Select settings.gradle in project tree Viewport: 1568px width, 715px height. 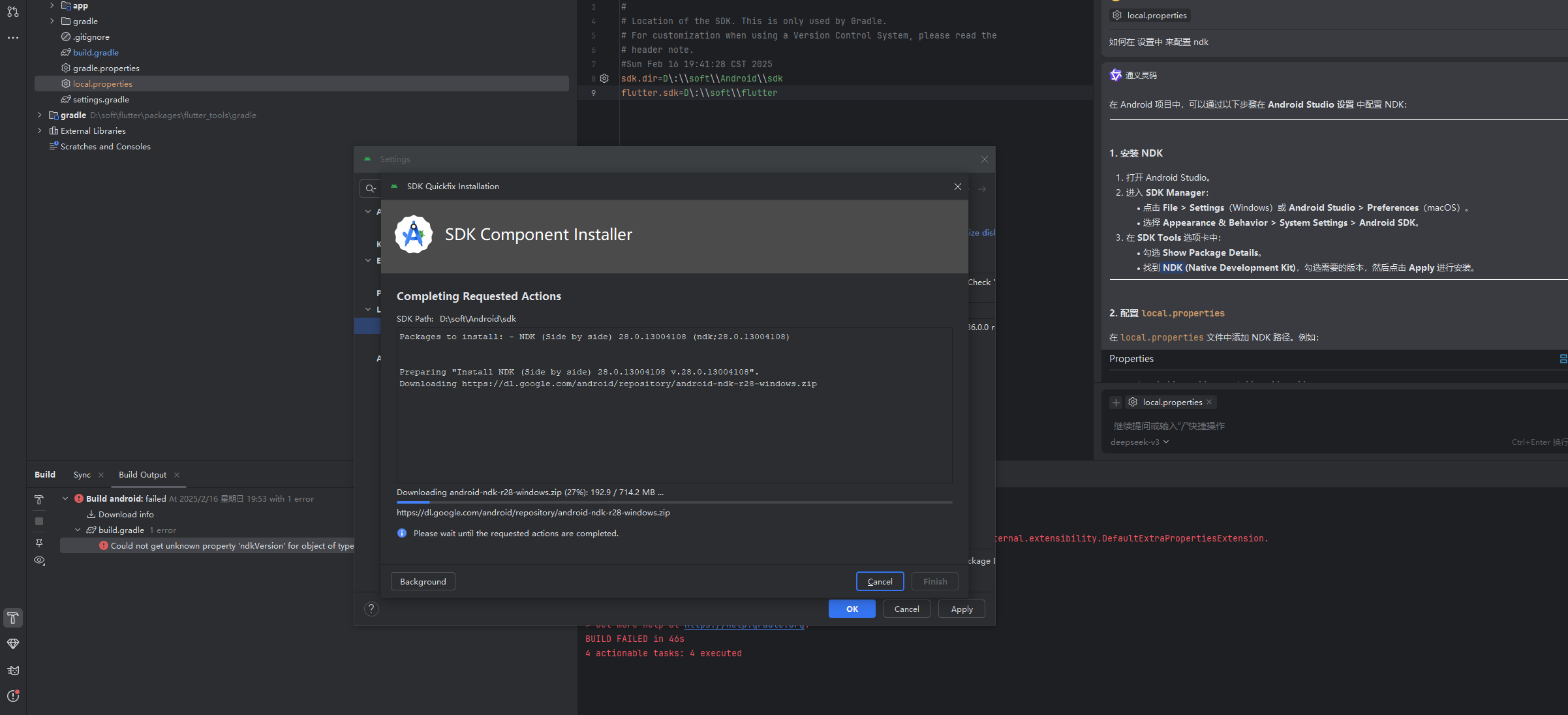click(100, 99)
